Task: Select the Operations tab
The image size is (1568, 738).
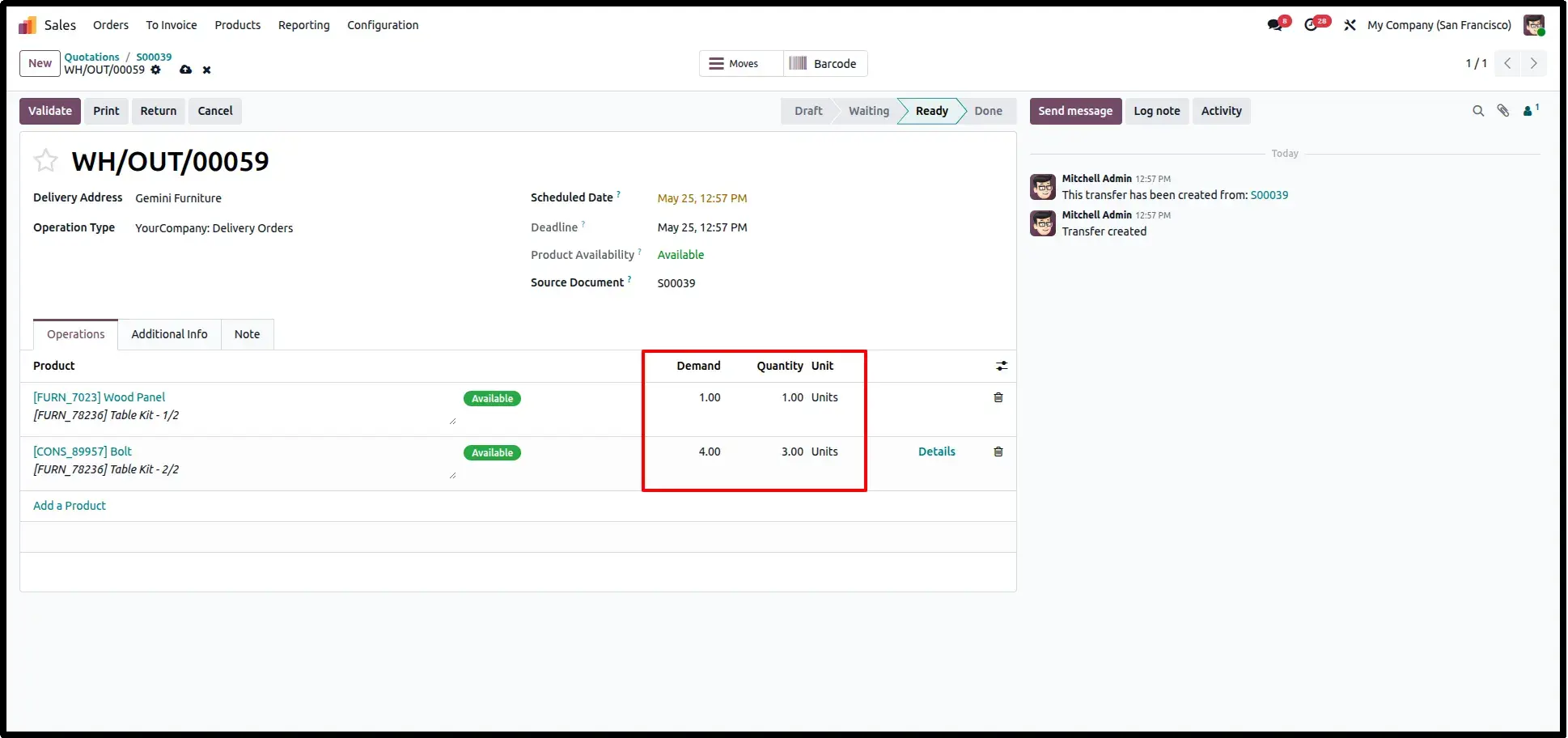Action: (76, 334)
